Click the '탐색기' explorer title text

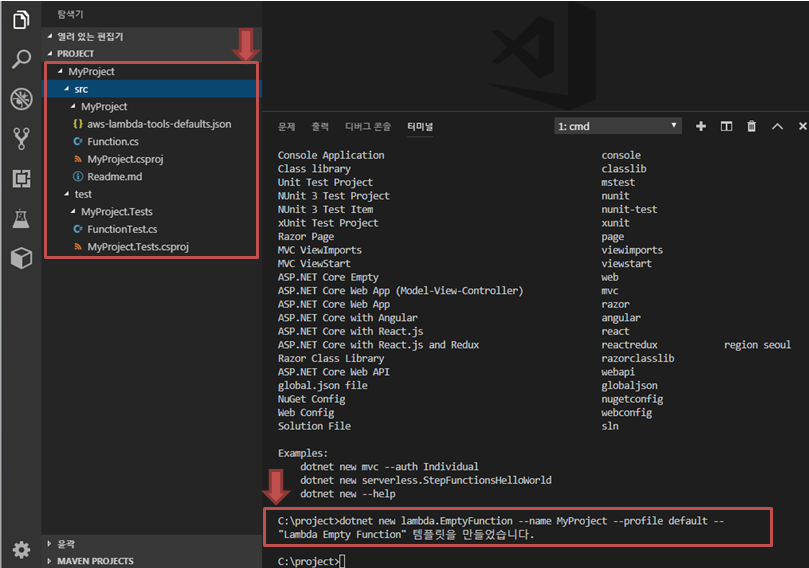[x=70, y=14]
